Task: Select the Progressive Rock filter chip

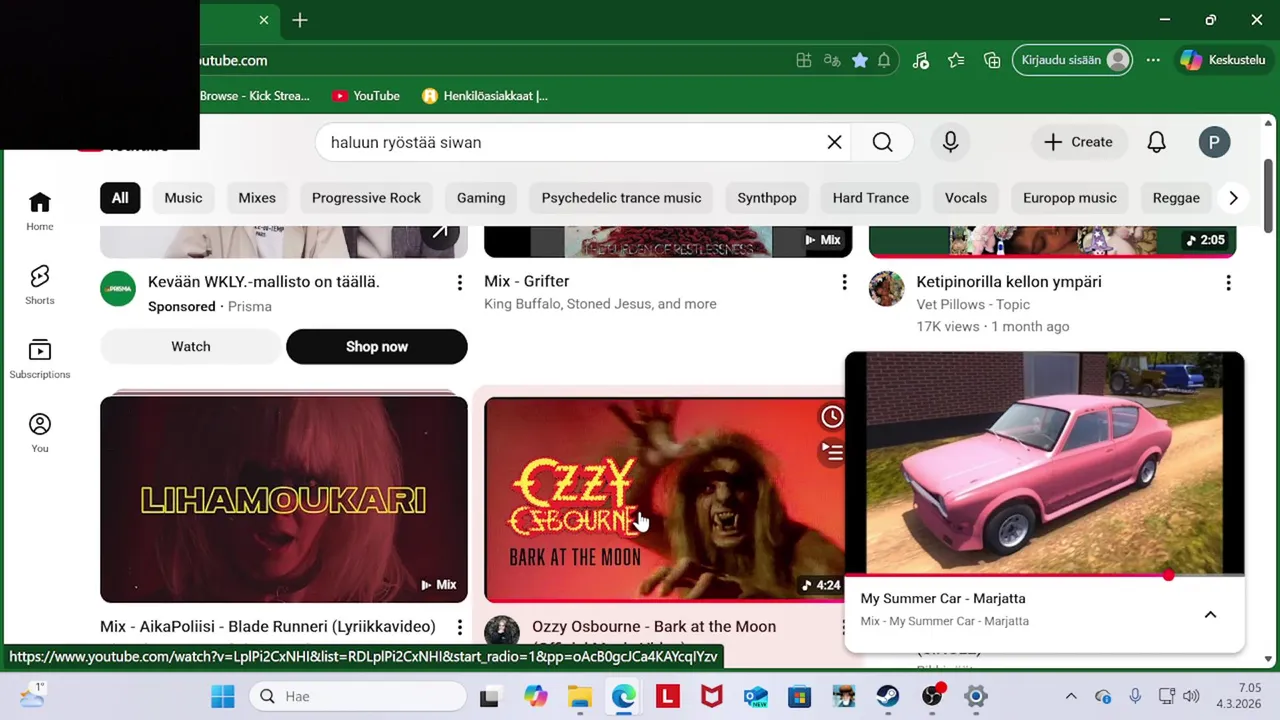Action: pos(366,198)
